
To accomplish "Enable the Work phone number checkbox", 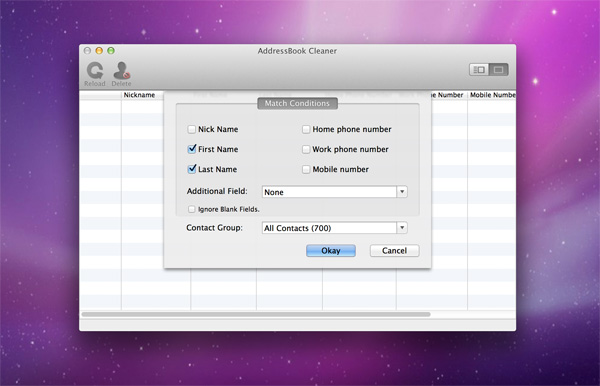I will [306, 149].
